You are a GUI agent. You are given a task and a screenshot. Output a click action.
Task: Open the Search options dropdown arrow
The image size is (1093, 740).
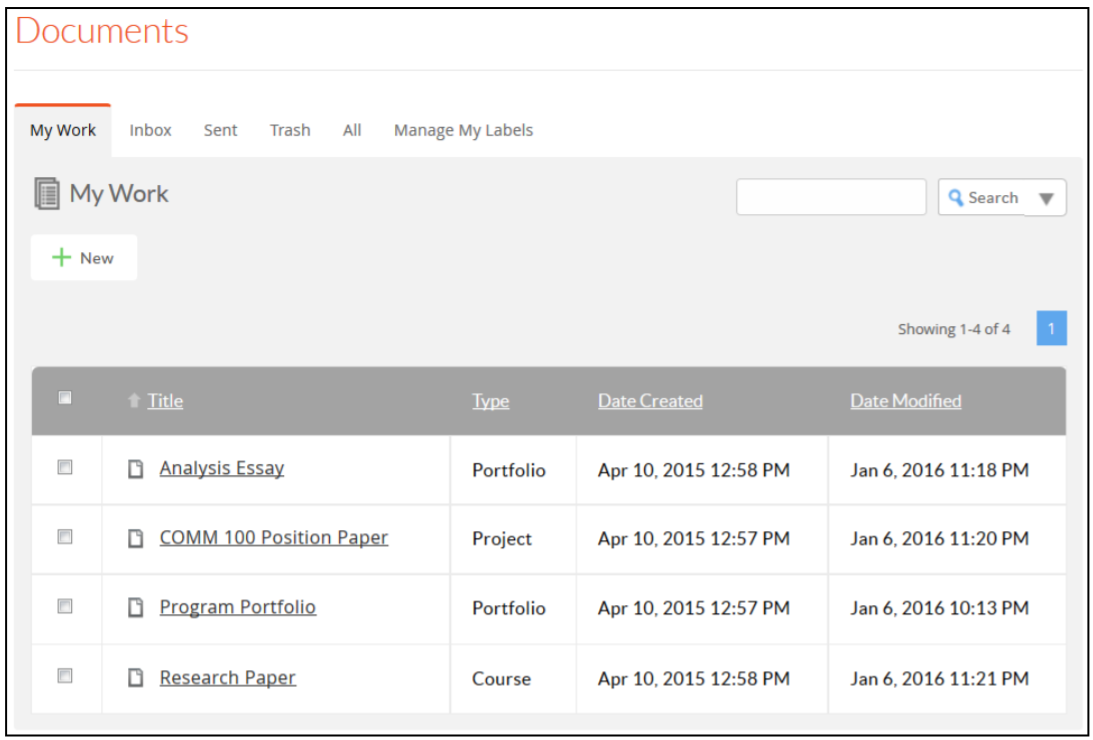[x=1046, y=197]
